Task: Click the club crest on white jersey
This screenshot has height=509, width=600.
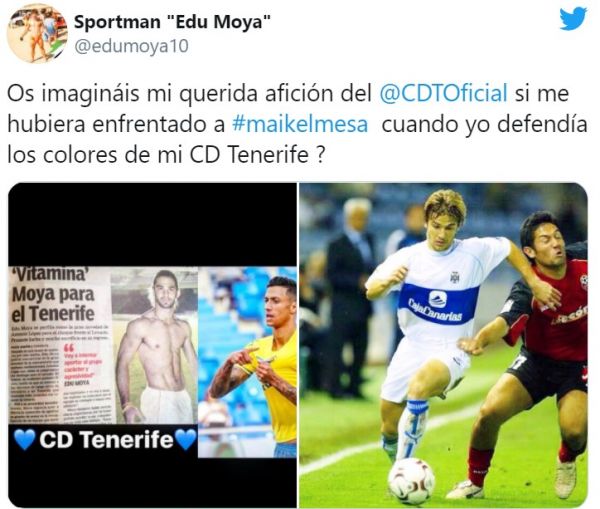Action: pyautogui.click(x=455, y=277)
